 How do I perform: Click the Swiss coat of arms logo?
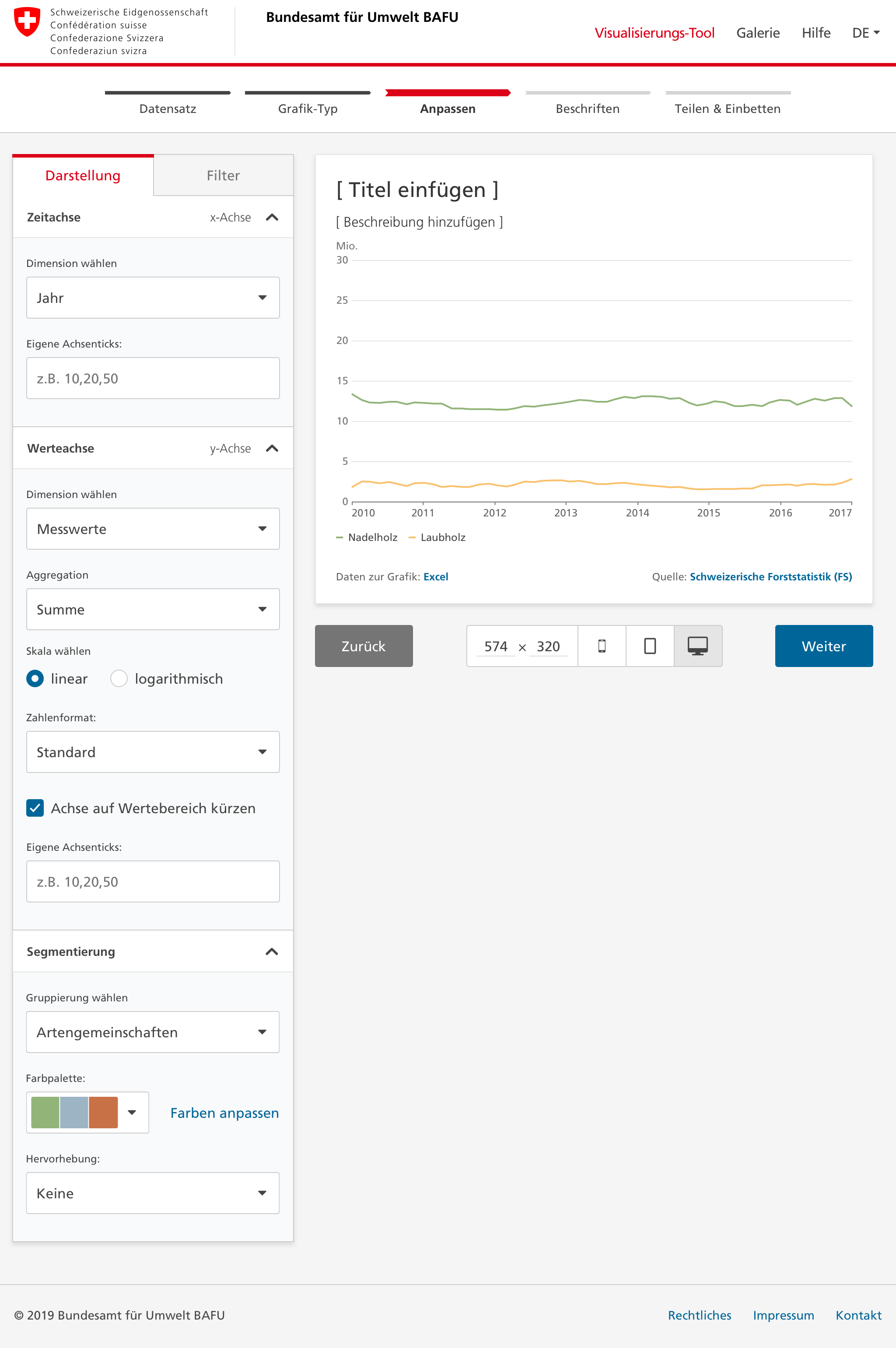pos(27,22)
